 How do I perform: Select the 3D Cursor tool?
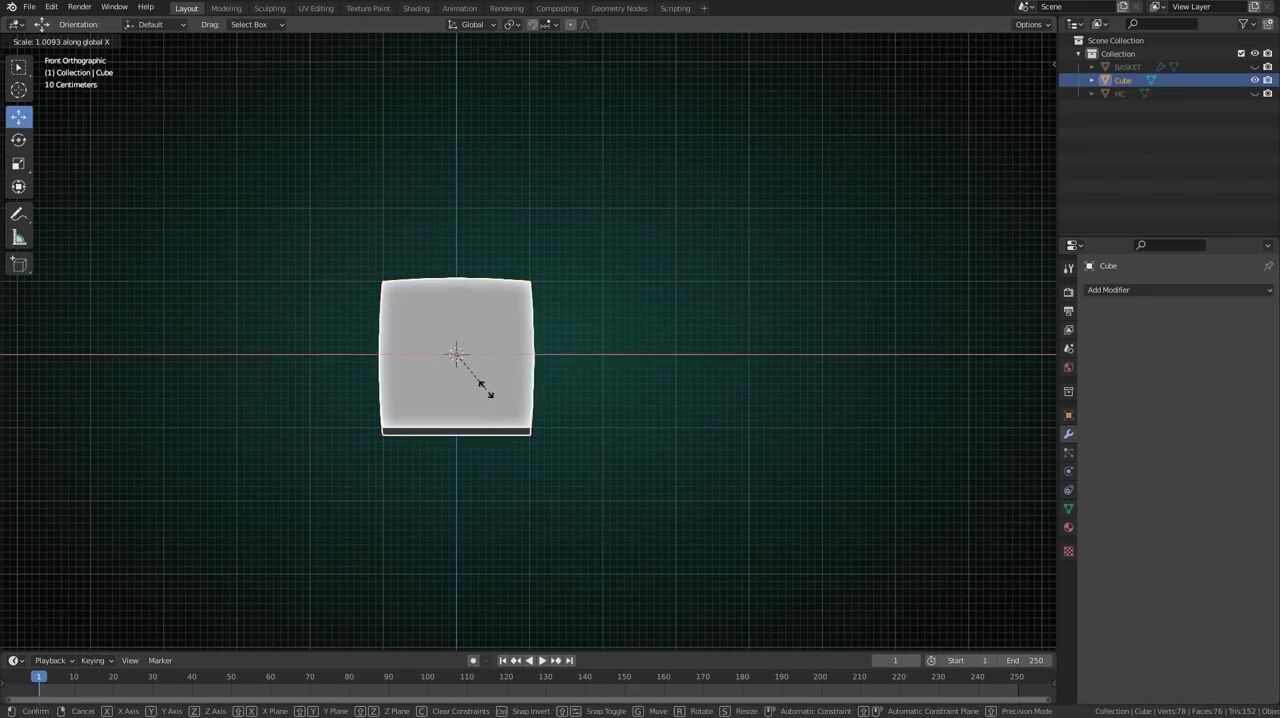click(x=18, y=91)
